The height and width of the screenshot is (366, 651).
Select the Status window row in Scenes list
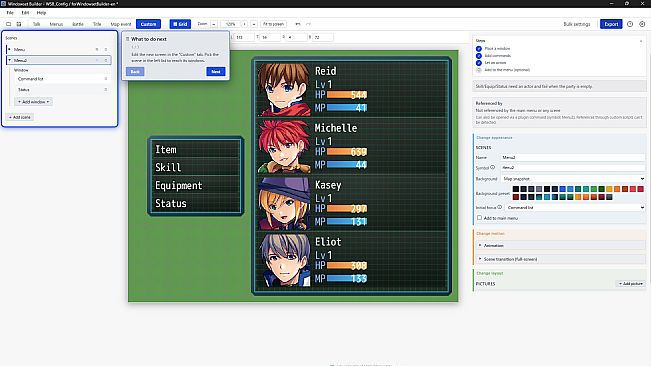(x=62, y=90)
